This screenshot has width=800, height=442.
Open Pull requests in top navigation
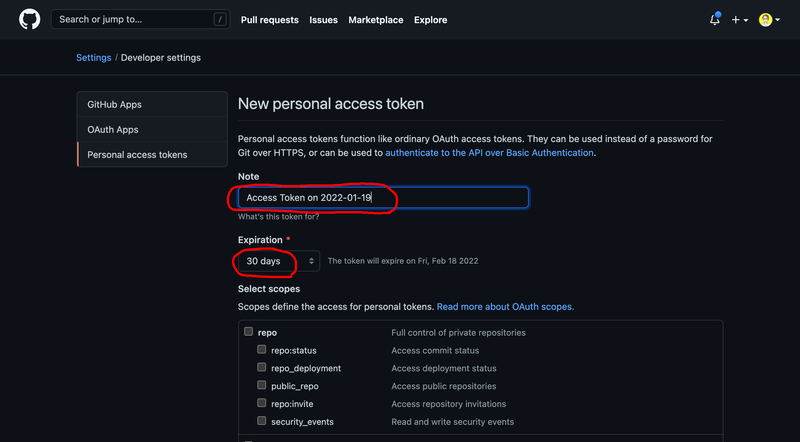[269, 20]
